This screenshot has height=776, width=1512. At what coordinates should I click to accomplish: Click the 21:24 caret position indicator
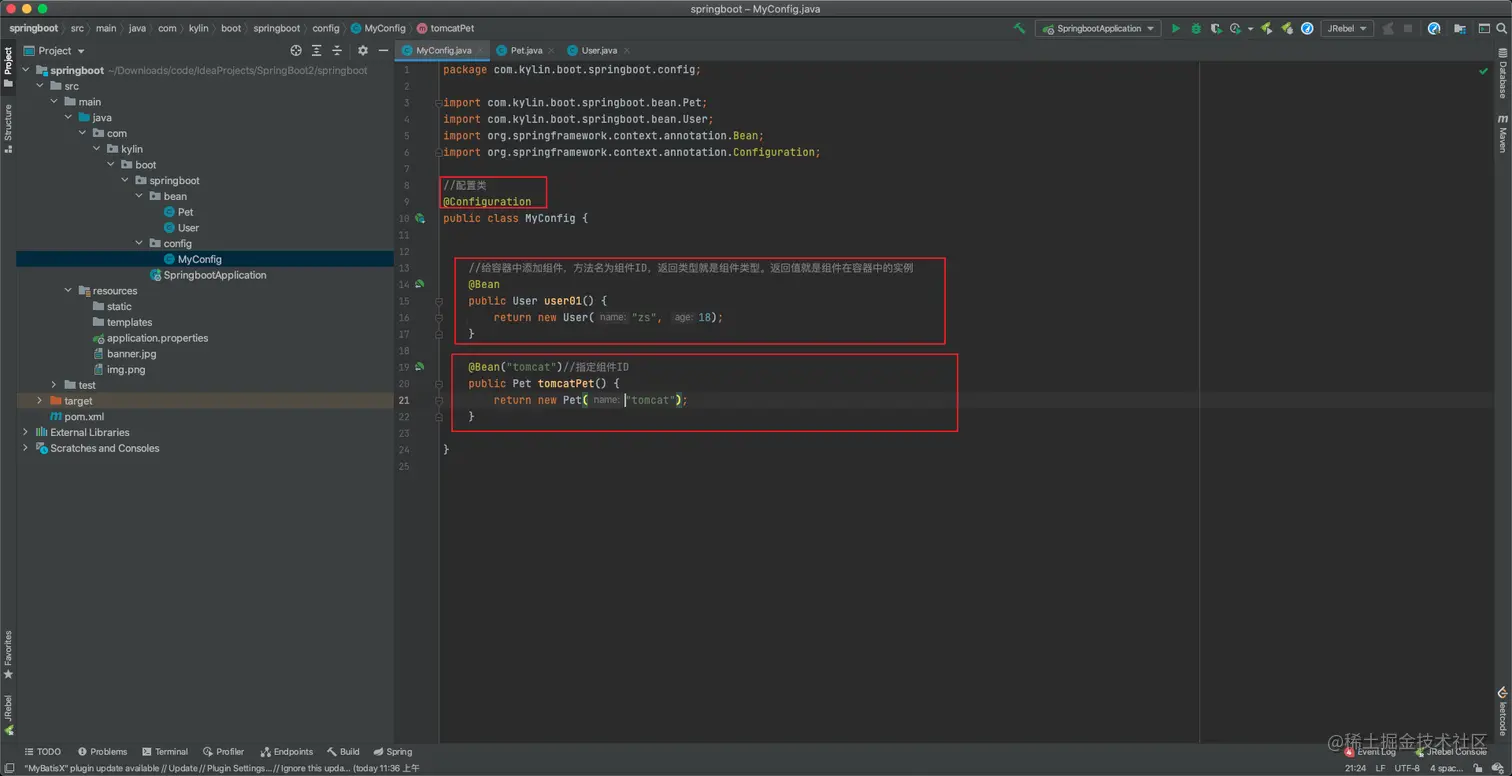(1355, 768)
